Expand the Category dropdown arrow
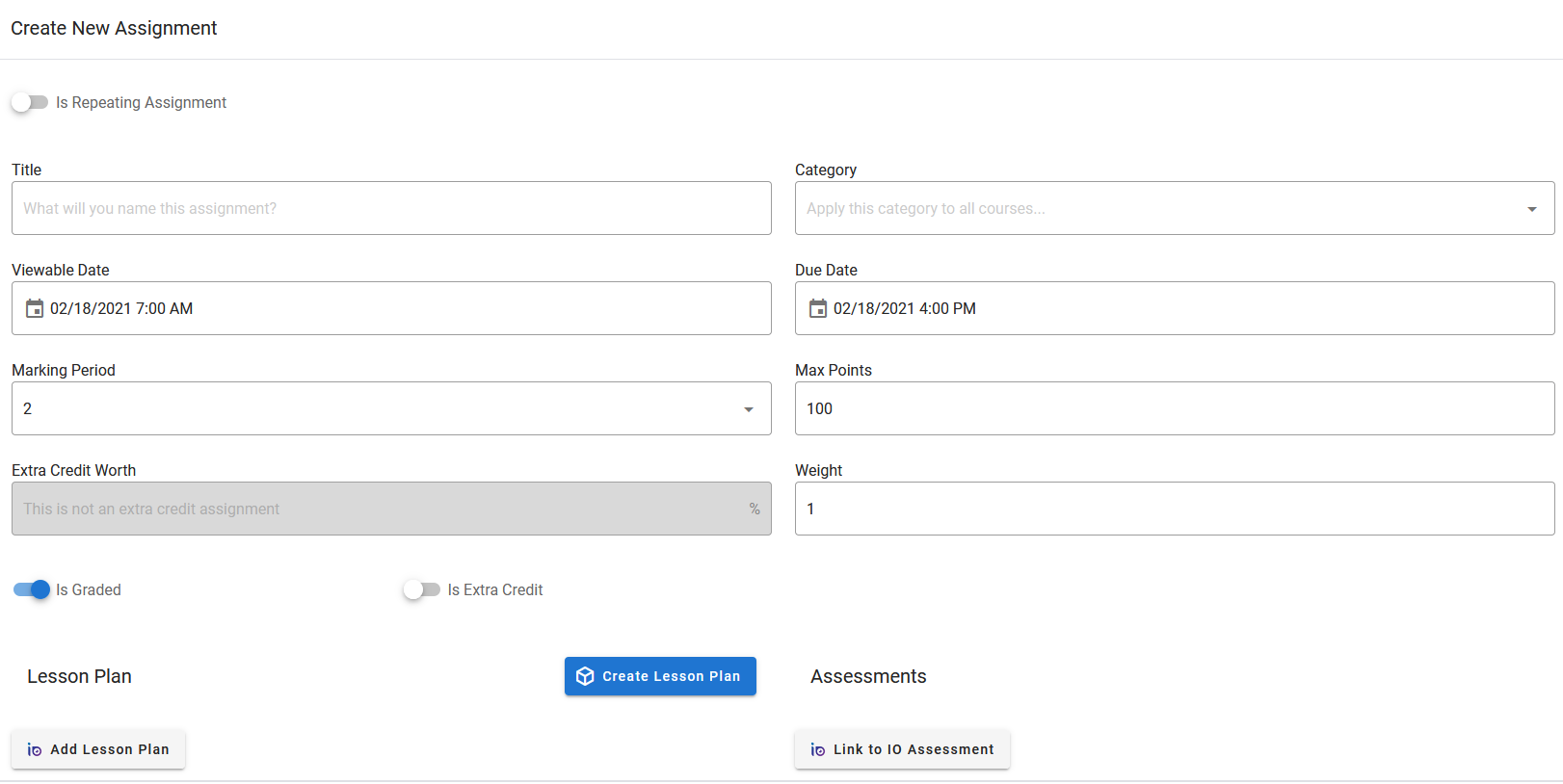 click(x=1532, y=209)
